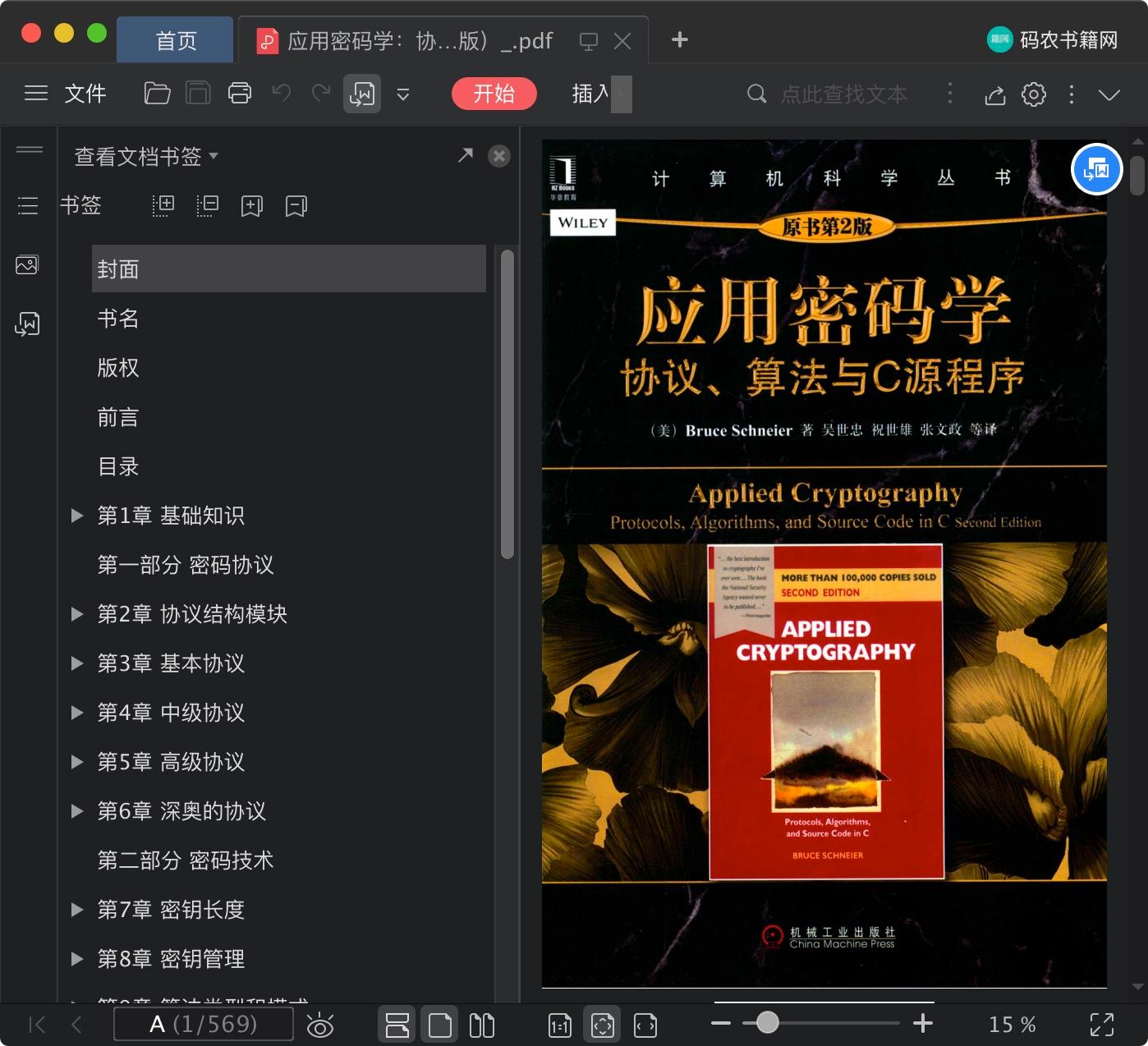Click the page number field A (1/569)

tap(204, 1024)
